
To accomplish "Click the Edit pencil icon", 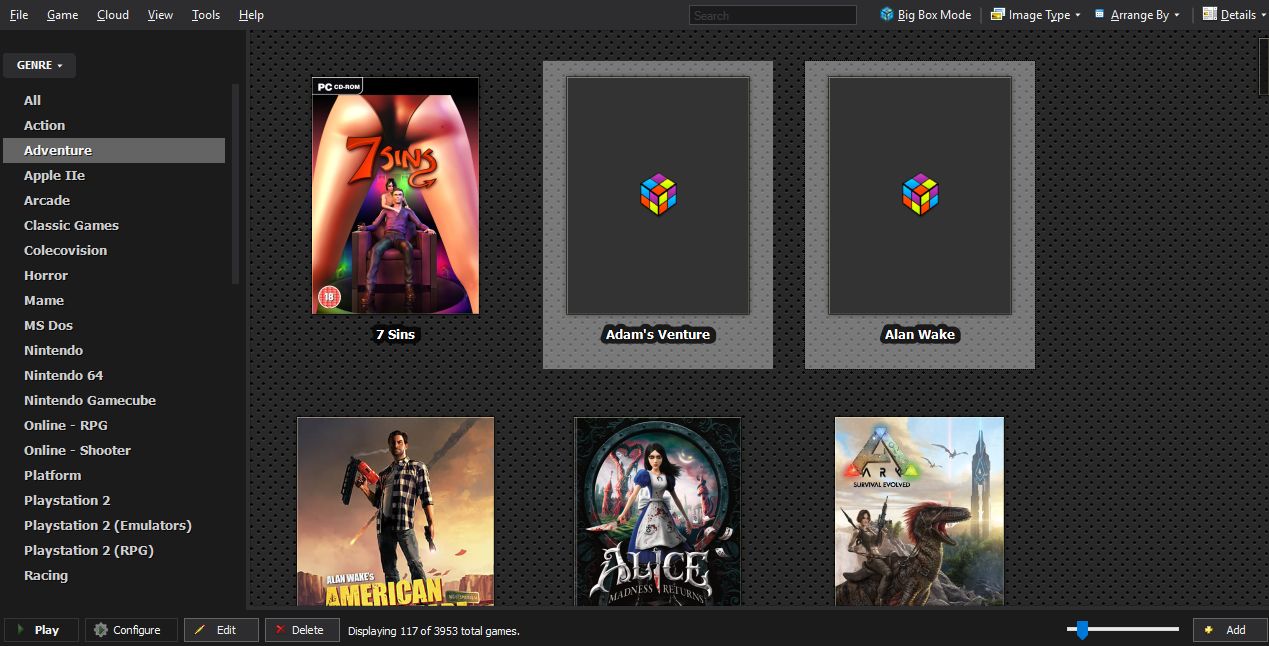I will click(x=200, y=630).
